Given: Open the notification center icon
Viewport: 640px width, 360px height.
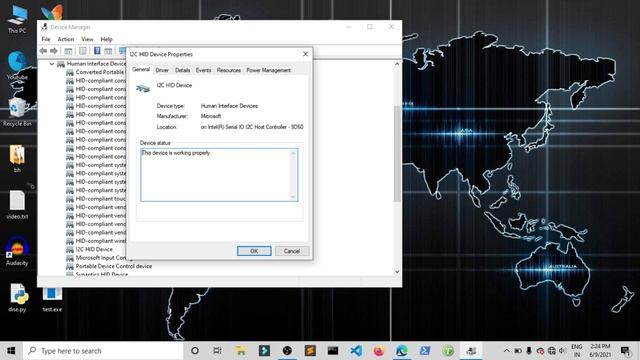Looking at the screenshot, I should point(625,351).
